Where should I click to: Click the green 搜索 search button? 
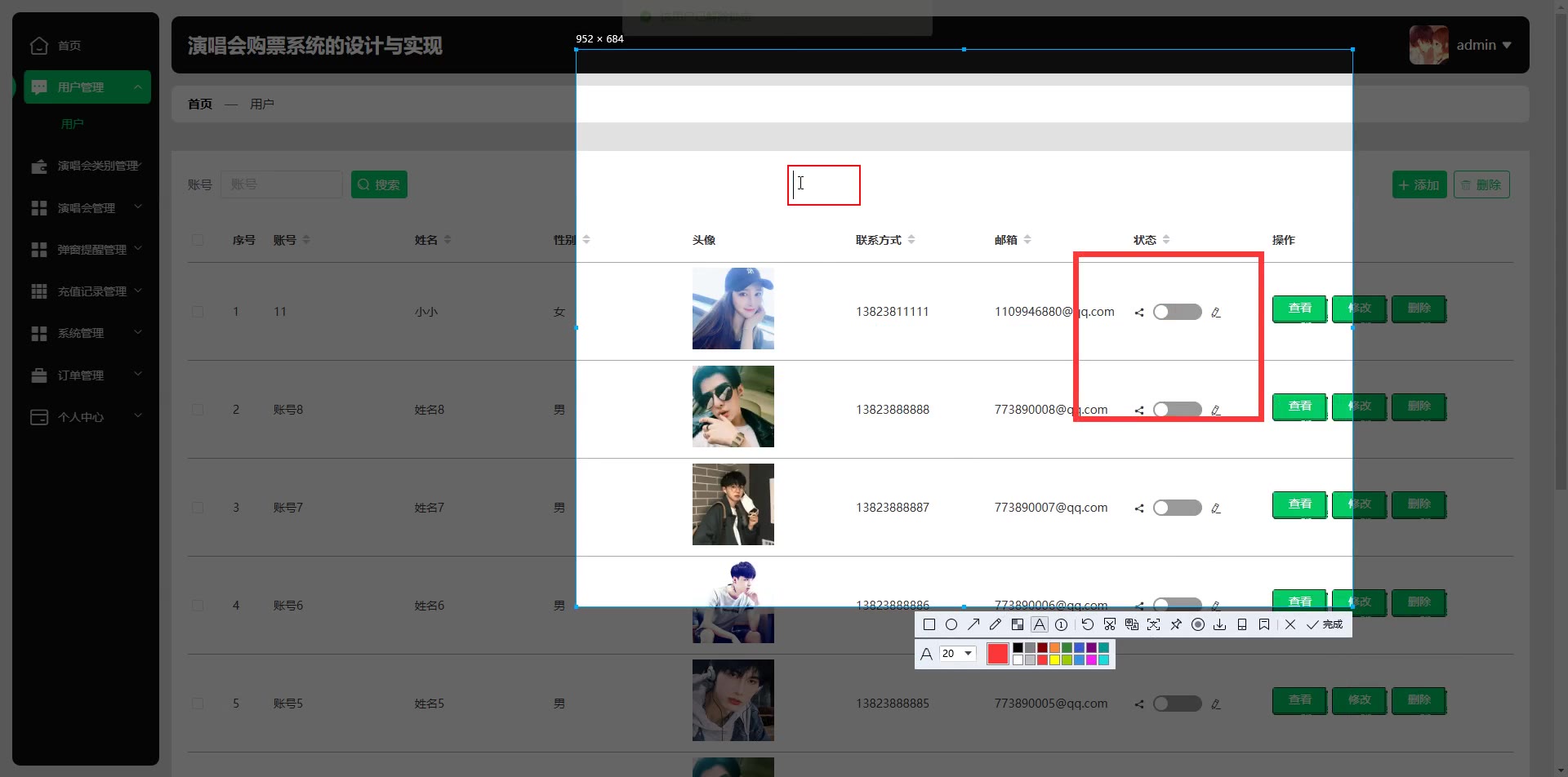click(379, 184)
